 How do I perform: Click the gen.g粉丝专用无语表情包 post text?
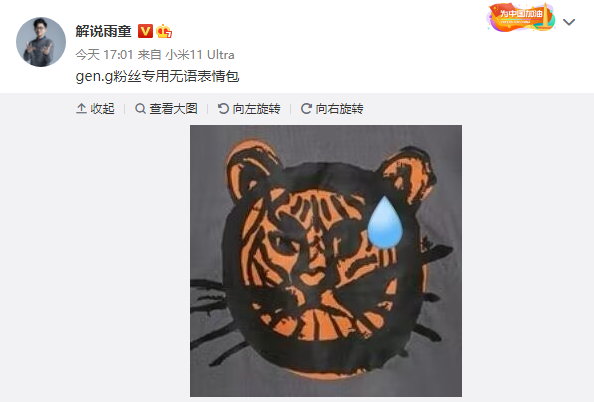[158, 77]
